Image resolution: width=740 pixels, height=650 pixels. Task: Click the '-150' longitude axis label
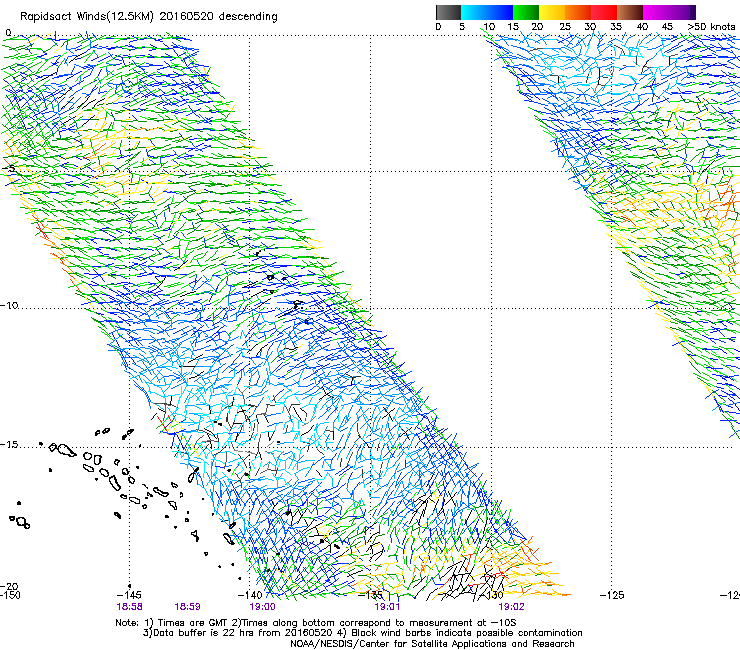coord(10,595)
